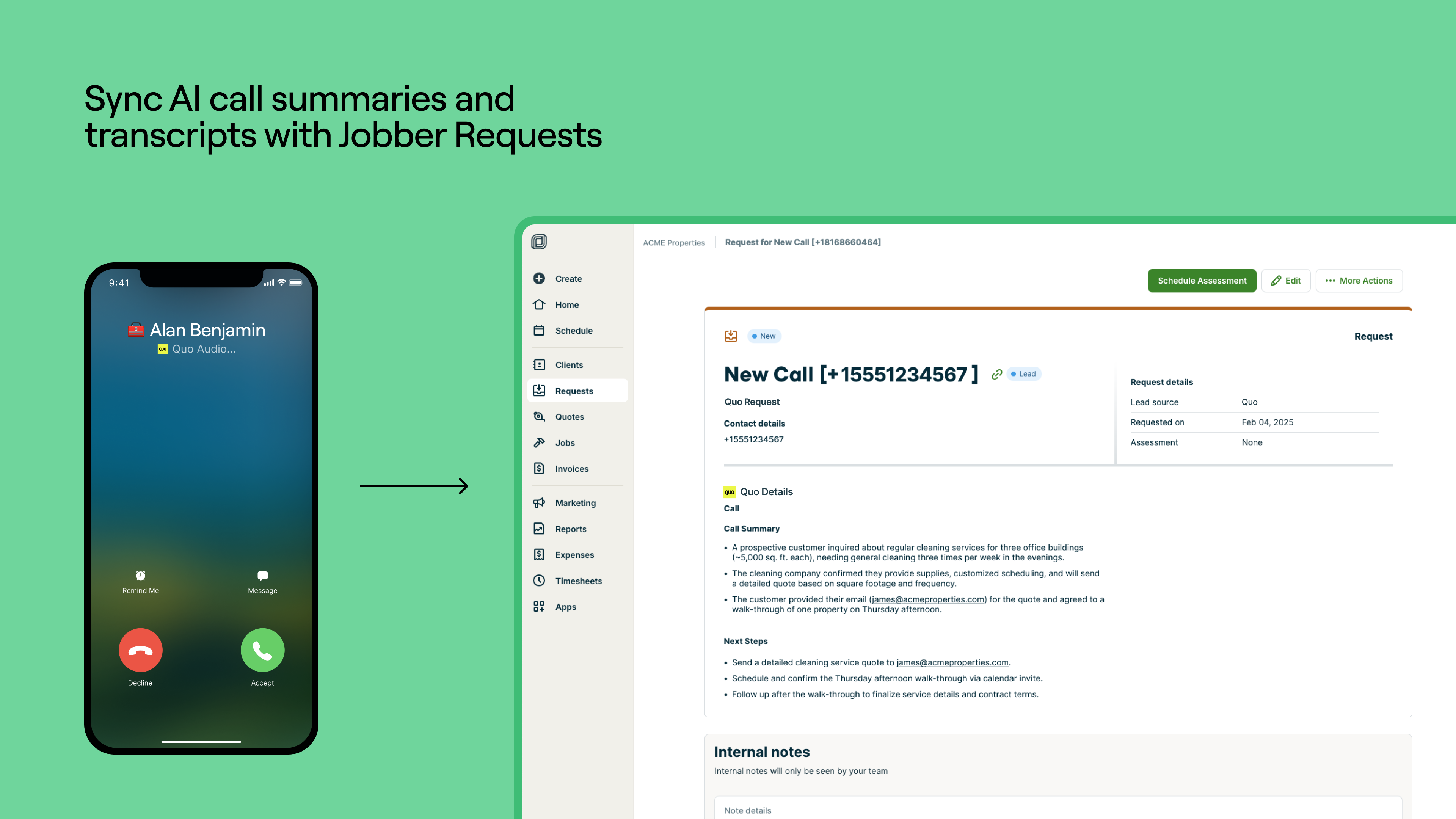Select the Requests menu item
The height and width of the screenshot is (819, 1456).
[574, 391]
